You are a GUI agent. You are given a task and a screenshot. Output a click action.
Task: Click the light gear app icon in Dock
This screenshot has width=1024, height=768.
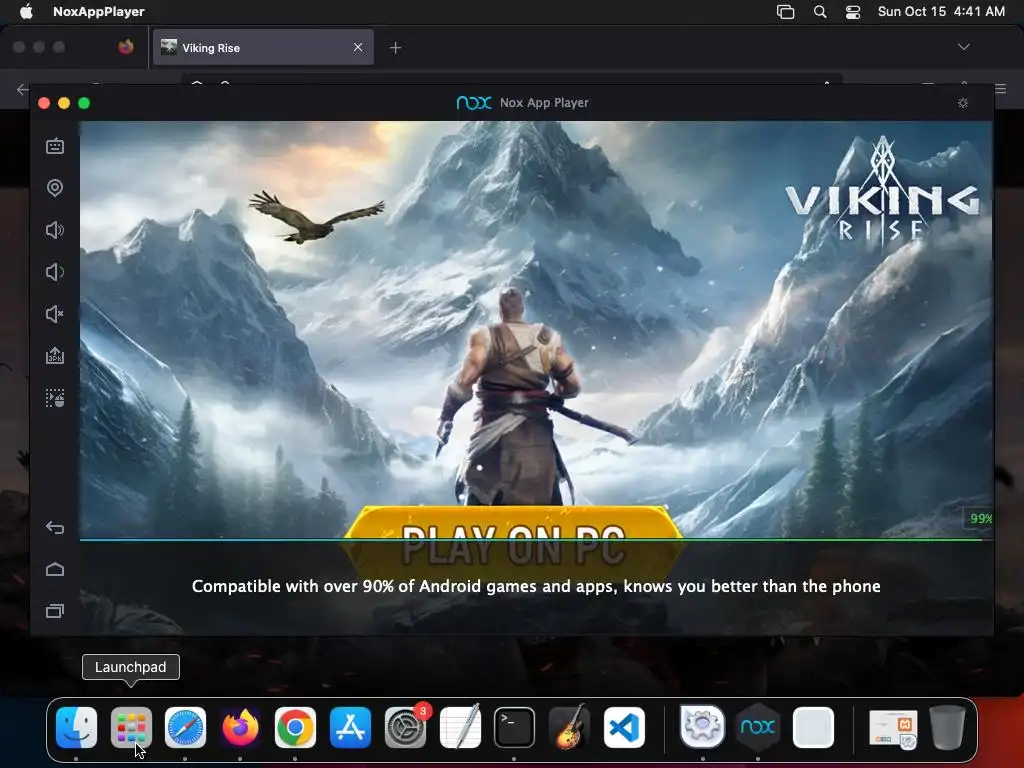click(703, 727)
